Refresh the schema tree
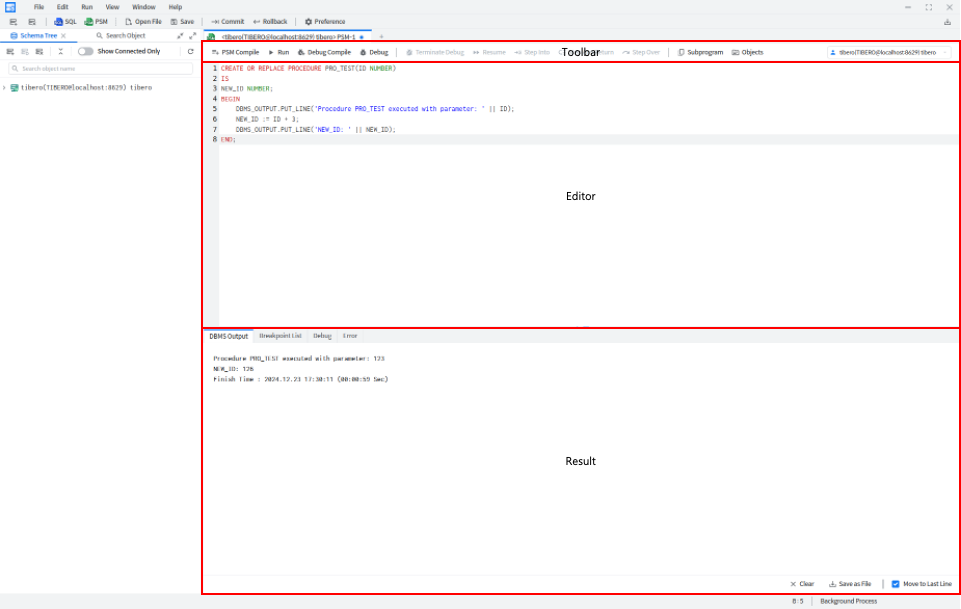Image resolution: width=961 pixels, height=609 pixels. coord(190,51)
